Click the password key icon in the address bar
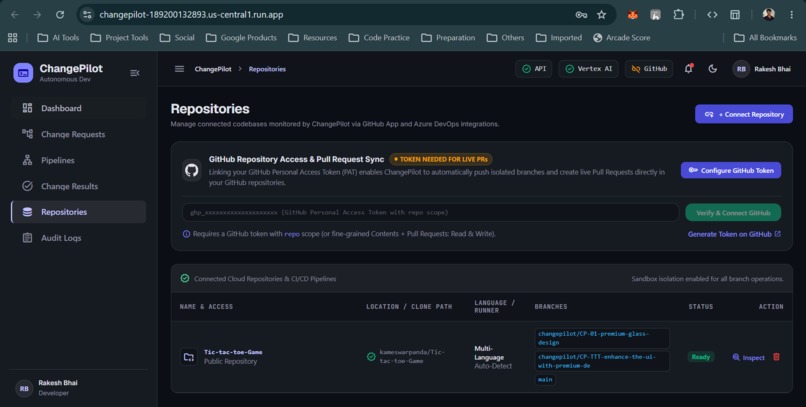This screenshot has width=806, height=407. [581, 15]
